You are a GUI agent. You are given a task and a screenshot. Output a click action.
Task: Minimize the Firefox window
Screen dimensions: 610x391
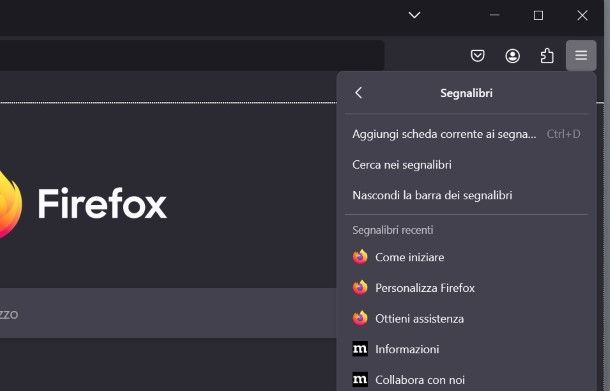click(494, 15)
